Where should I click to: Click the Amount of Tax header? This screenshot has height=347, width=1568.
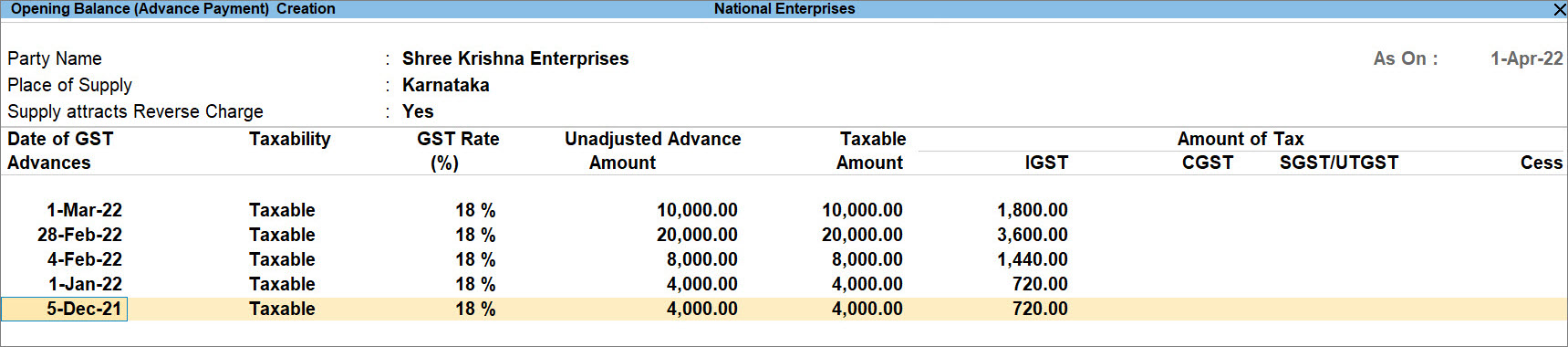click(1241, 139)
